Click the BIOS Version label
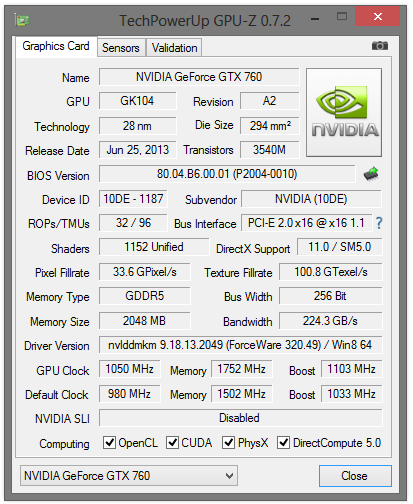Screen dimensions: 413x504 point(58,175)
